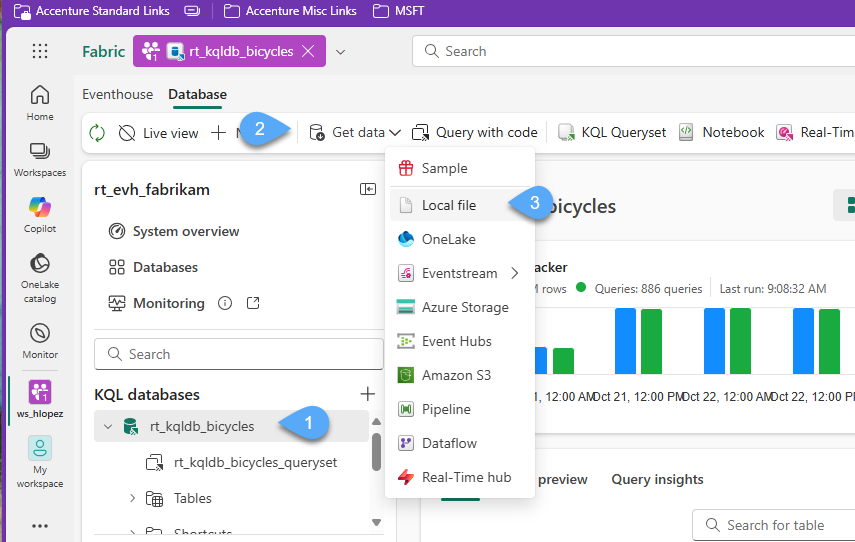This screenshot has height=542, width=855.
Task: Open Databases in the explorer
Action: (x=153, y=267)
